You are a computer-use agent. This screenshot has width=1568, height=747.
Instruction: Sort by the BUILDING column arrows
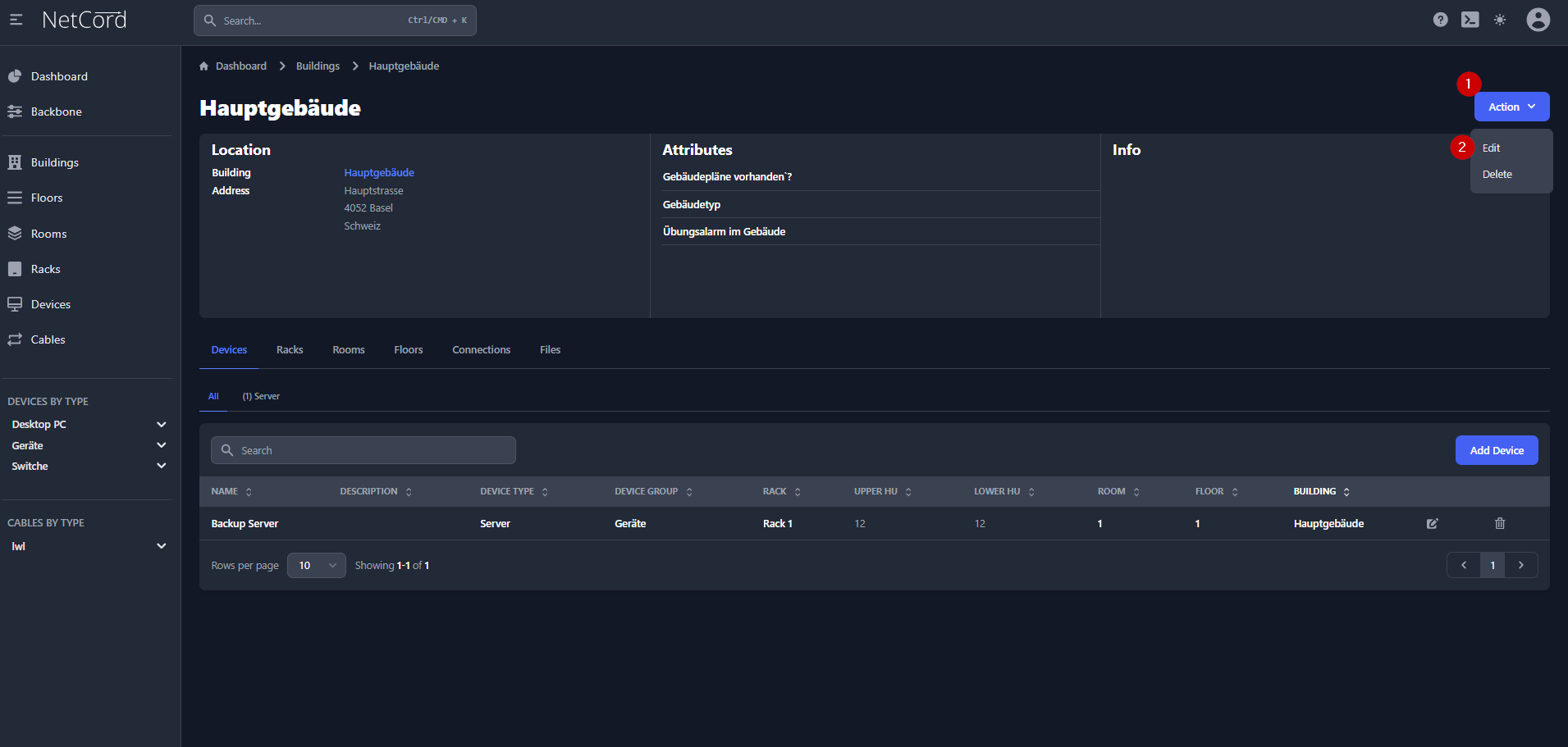coord(1346,492)
